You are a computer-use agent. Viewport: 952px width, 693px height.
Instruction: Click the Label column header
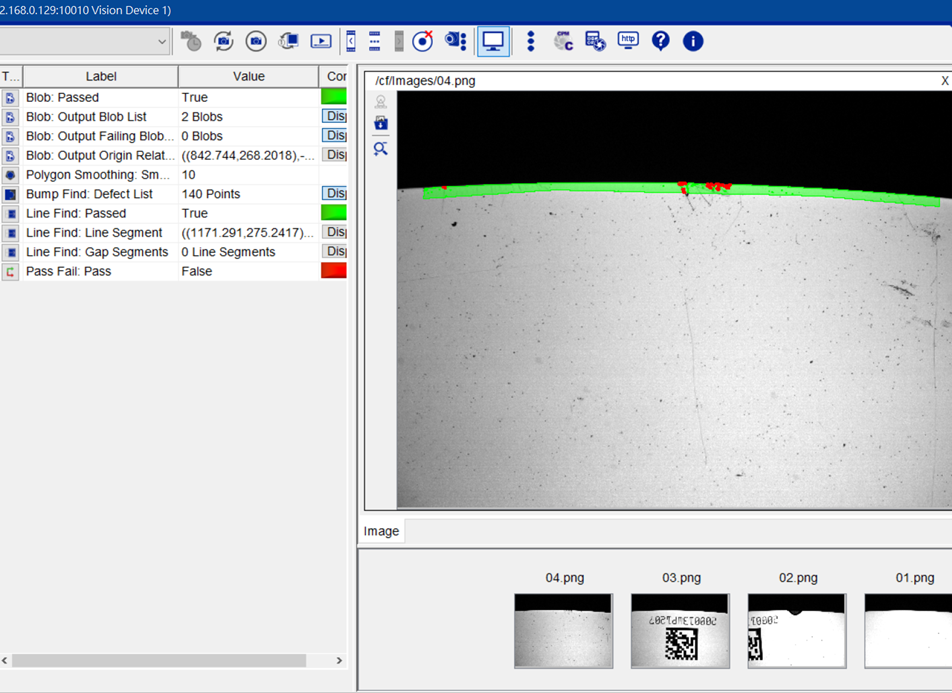101,77
